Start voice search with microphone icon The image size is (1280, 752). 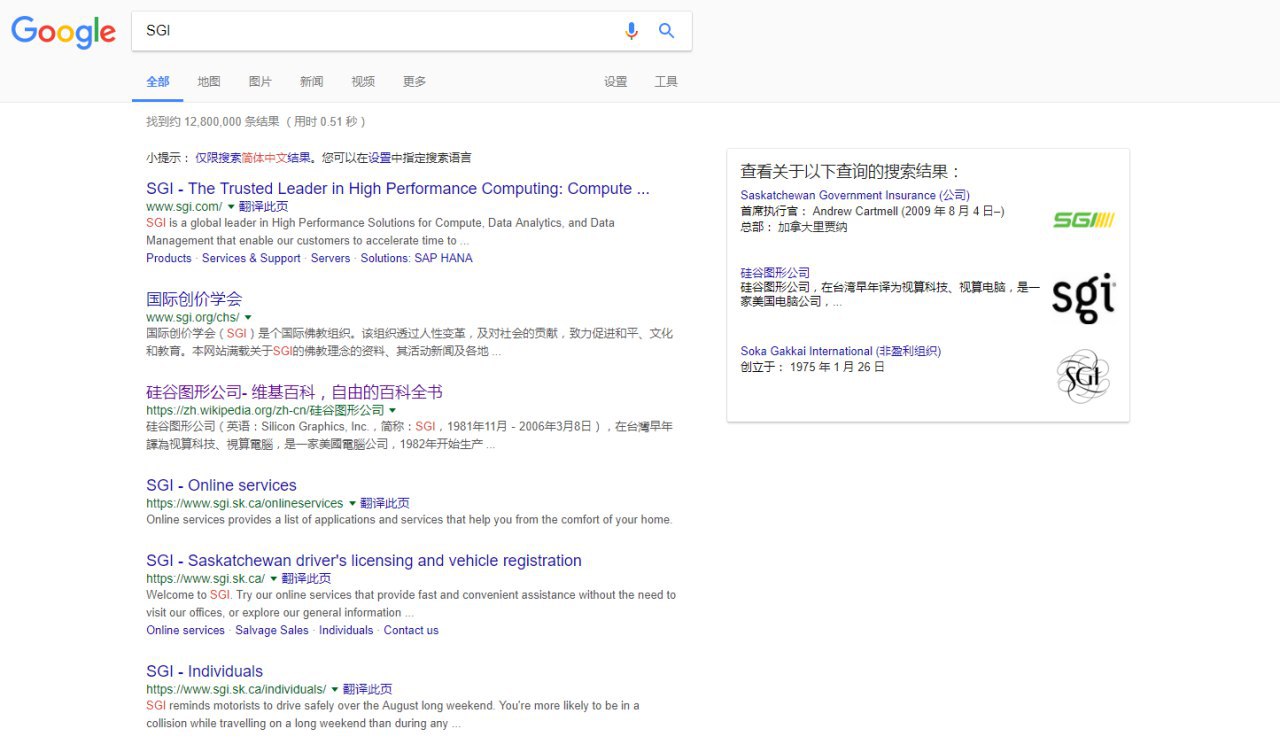631,31
